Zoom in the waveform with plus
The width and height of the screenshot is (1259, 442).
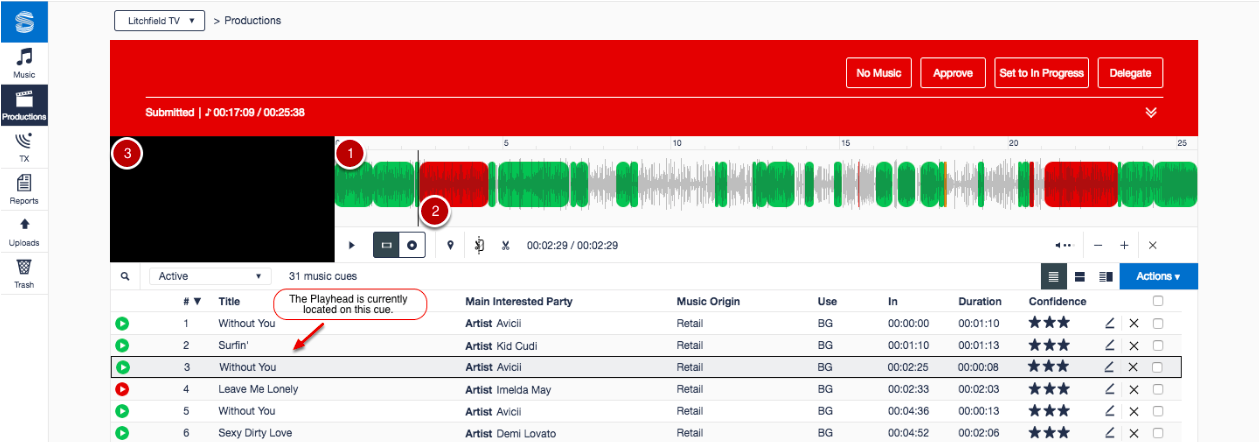click(1124, 245)
